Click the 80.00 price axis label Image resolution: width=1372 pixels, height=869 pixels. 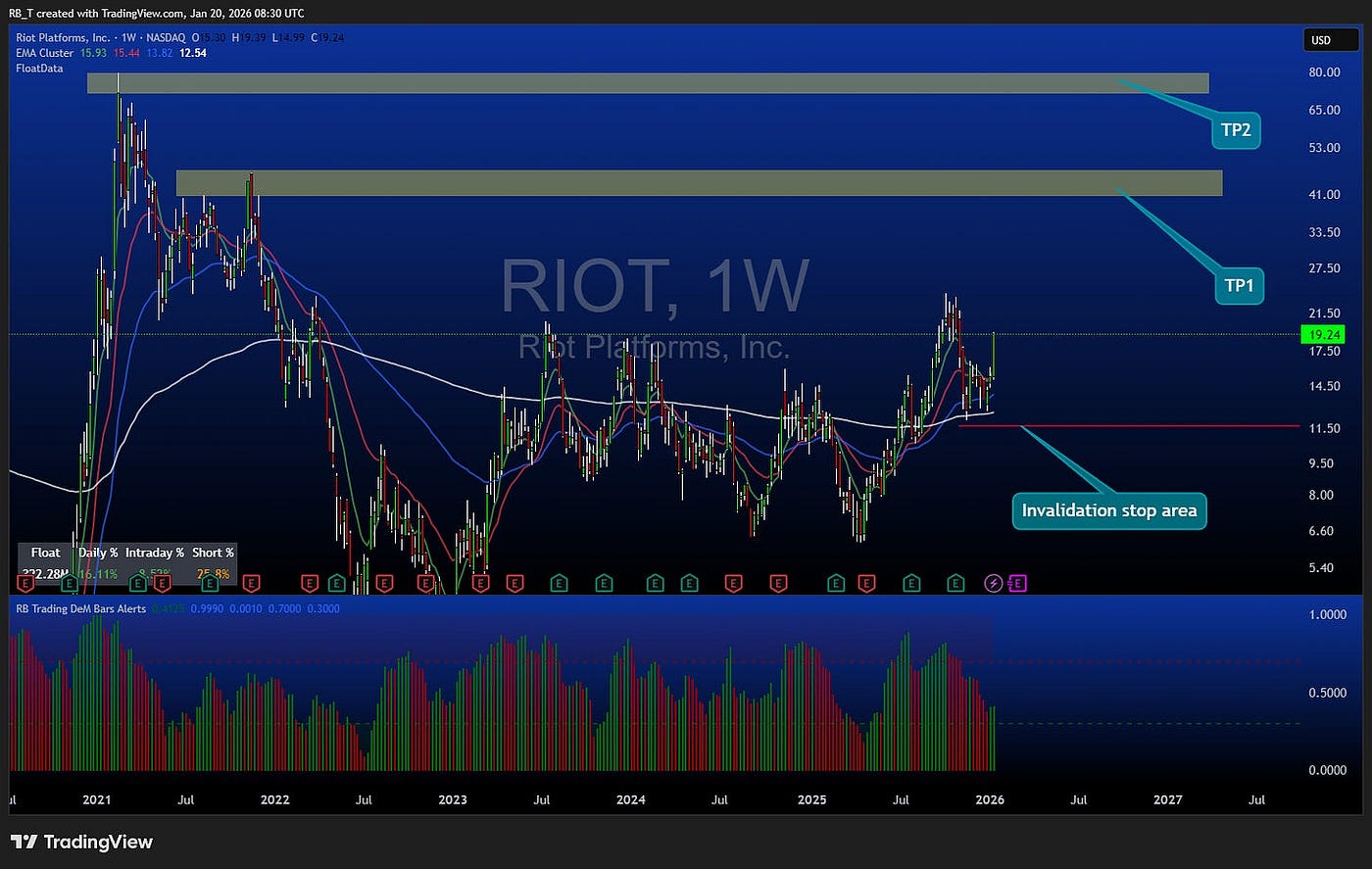(x=1324, y=72)
